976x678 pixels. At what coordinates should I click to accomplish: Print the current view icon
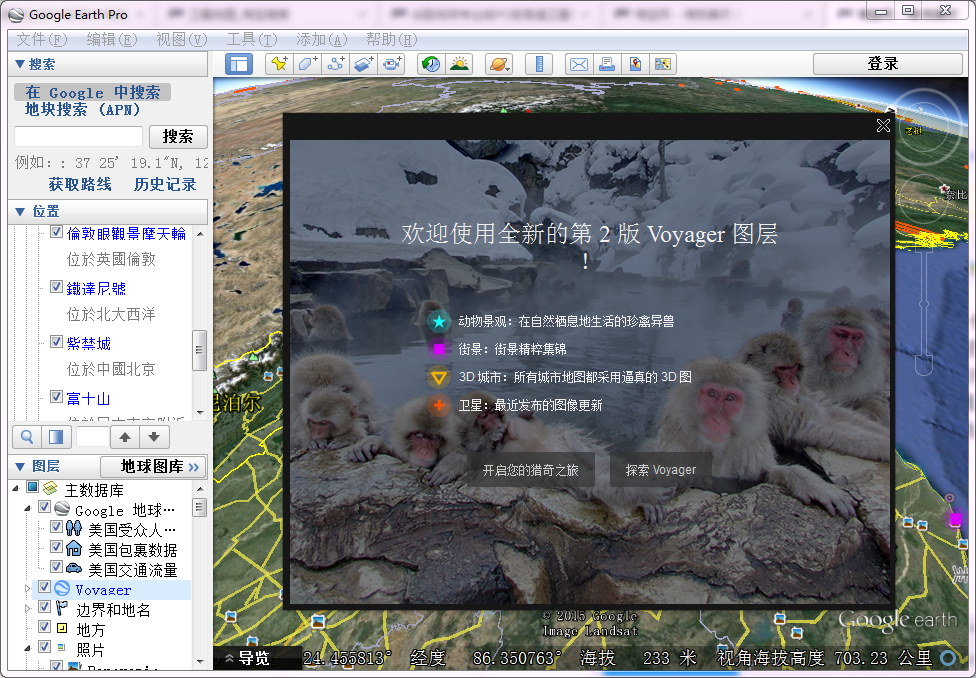607,64
